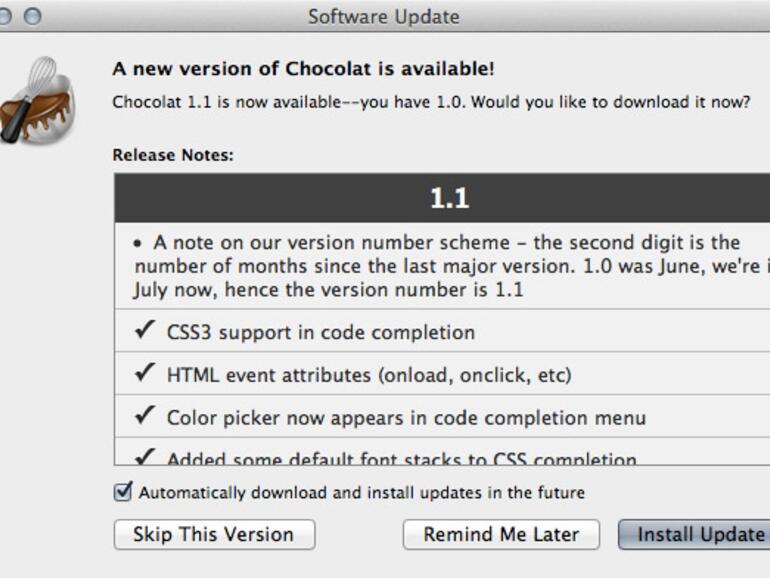Select the 'HTML event attributes' release note text
Image resolution: width=770 pixels, height=578 pixels.
click(x=368, y=375)
